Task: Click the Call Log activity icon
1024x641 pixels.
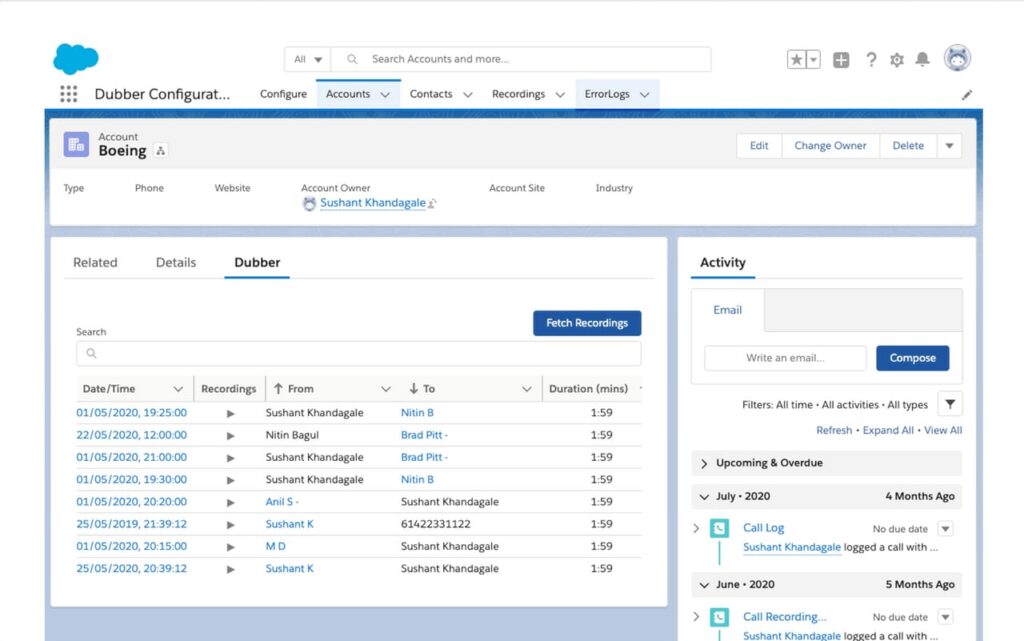Action: tap(719, 528)
